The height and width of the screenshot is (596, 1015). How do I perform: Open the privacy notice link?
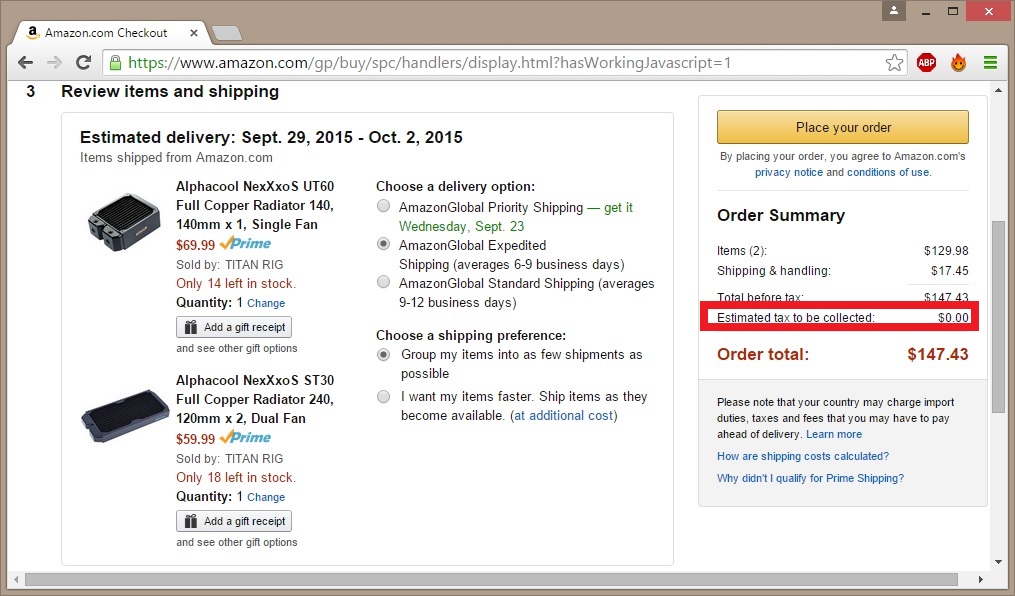[x=788, y=172]
